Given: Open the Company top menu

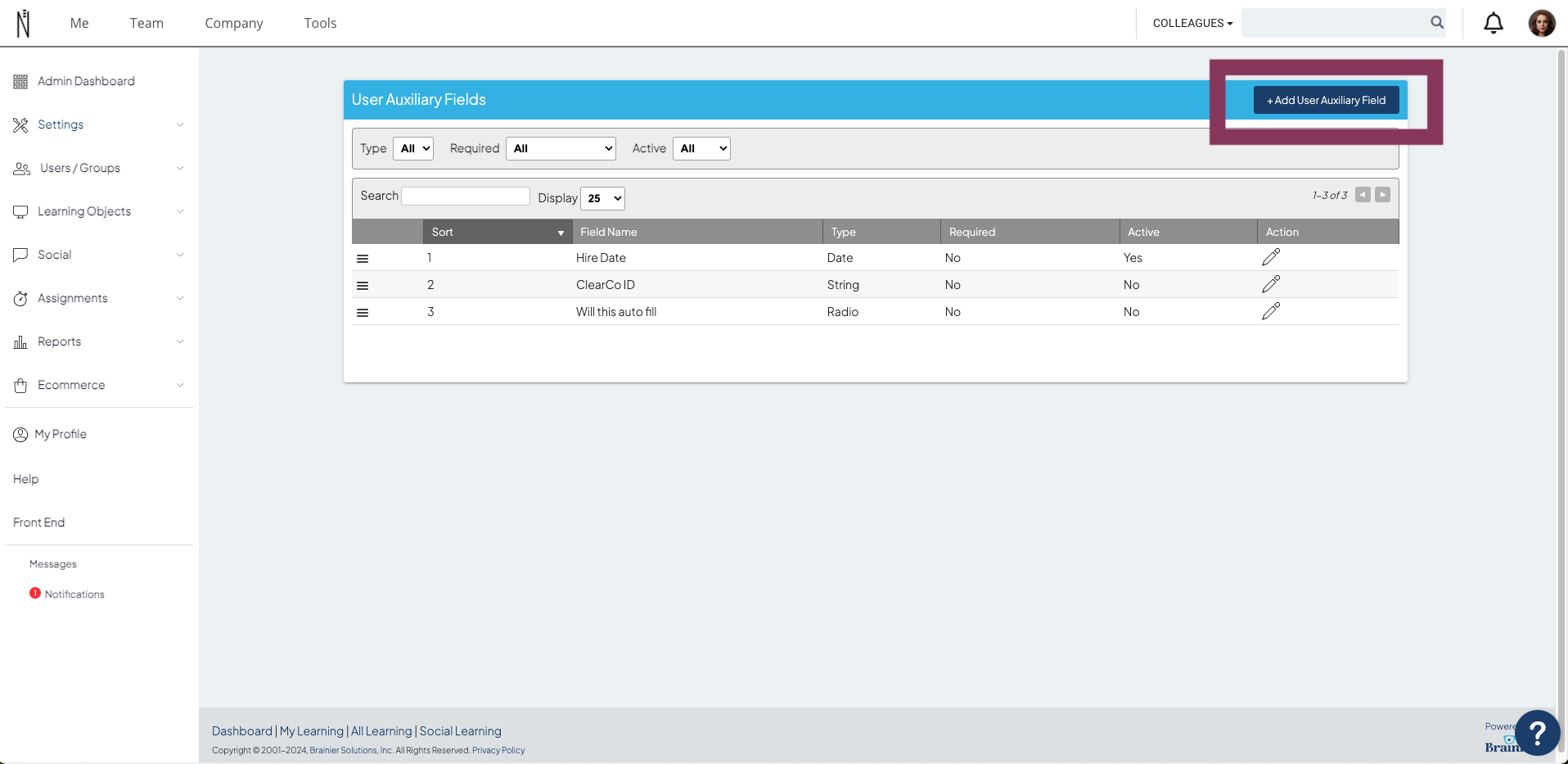Looking at the screenshot, I should (x=234, y=23).
